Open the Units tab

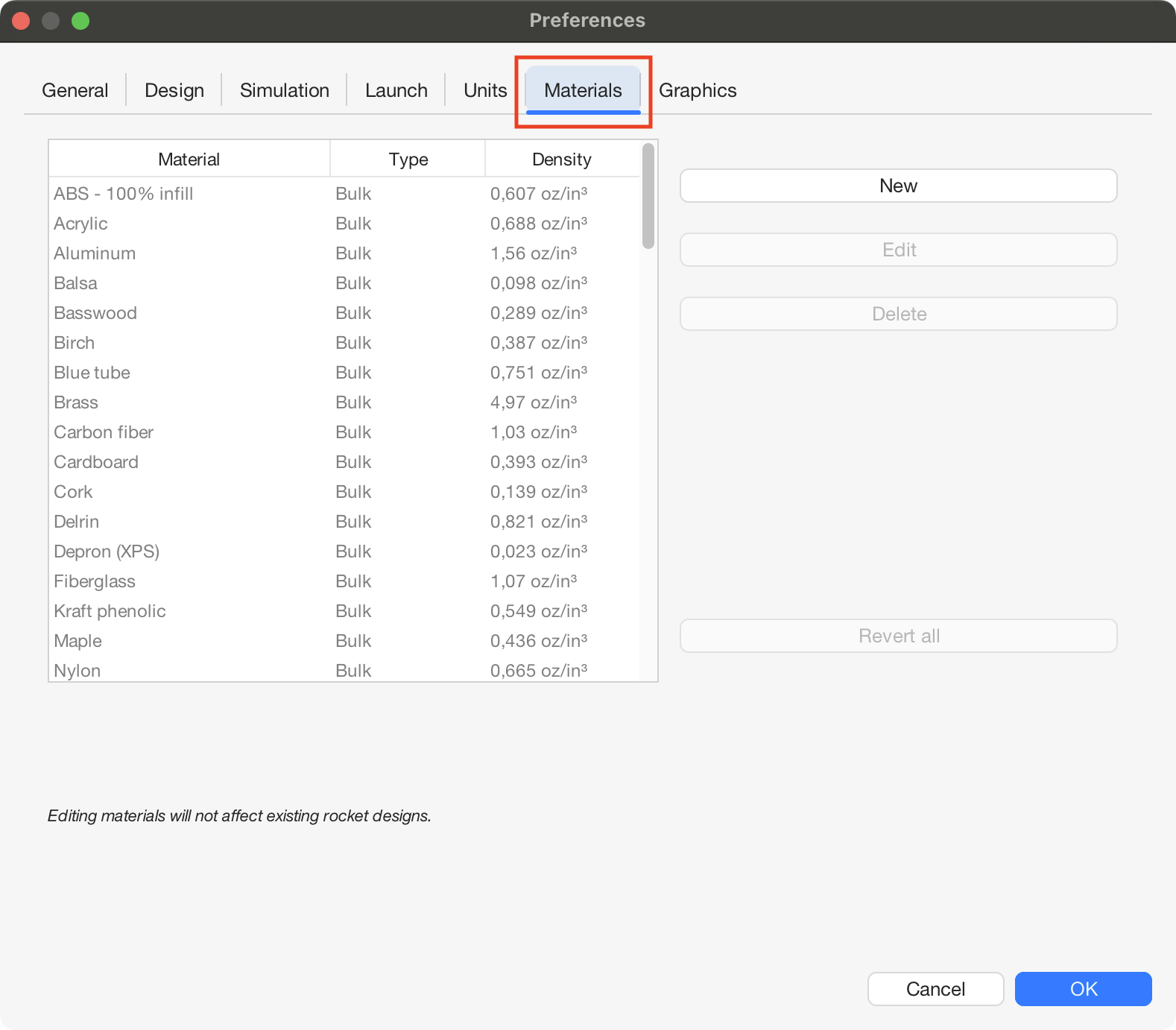485,90
